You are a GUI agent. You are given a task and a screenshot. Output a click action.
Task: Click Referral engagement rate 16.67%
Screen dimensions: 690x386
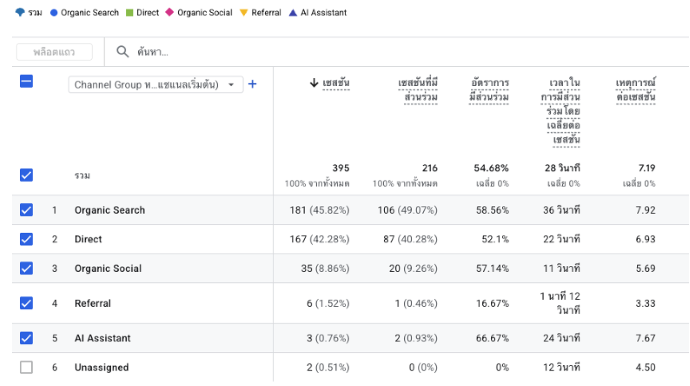492,303
